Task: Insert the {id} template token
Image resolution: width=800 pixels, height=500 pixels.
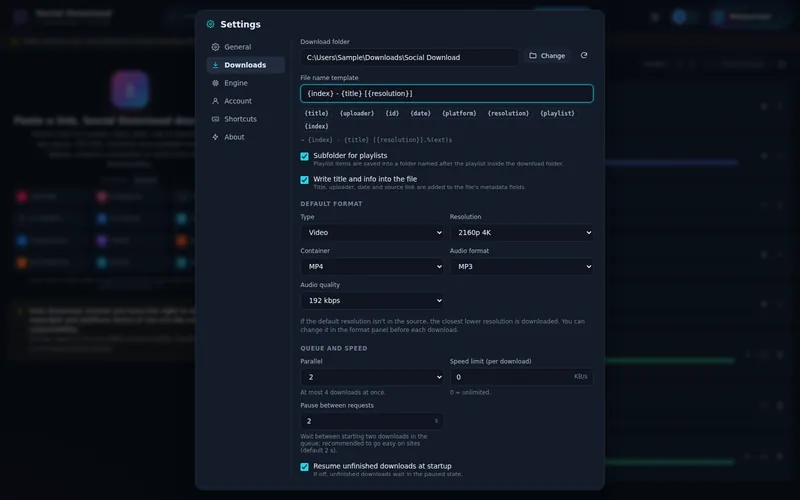Action: 392,113
